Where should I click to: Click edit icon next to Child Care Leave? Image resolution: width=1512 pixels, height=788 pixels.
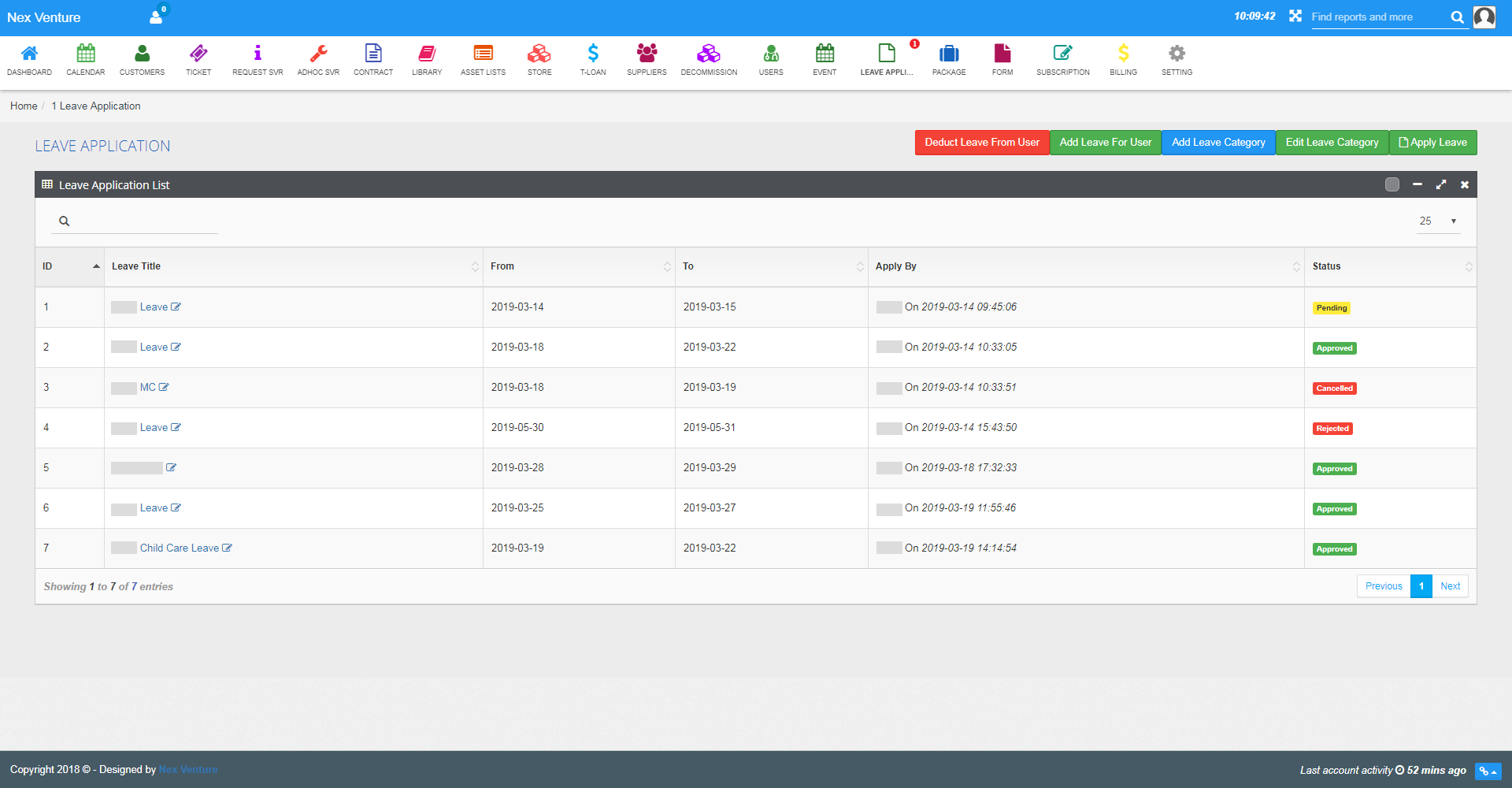point(227,548)
